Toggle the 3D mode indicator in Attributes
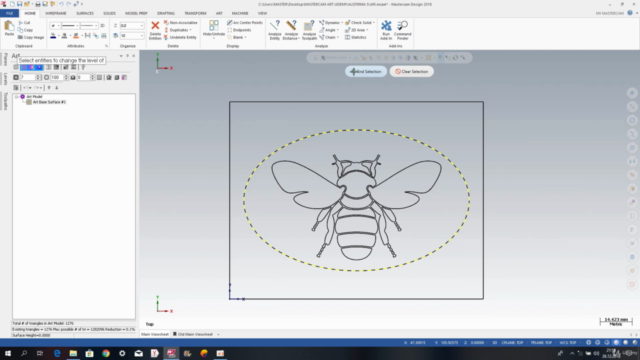This screenshot has width=640, height=360. point(102,25)
